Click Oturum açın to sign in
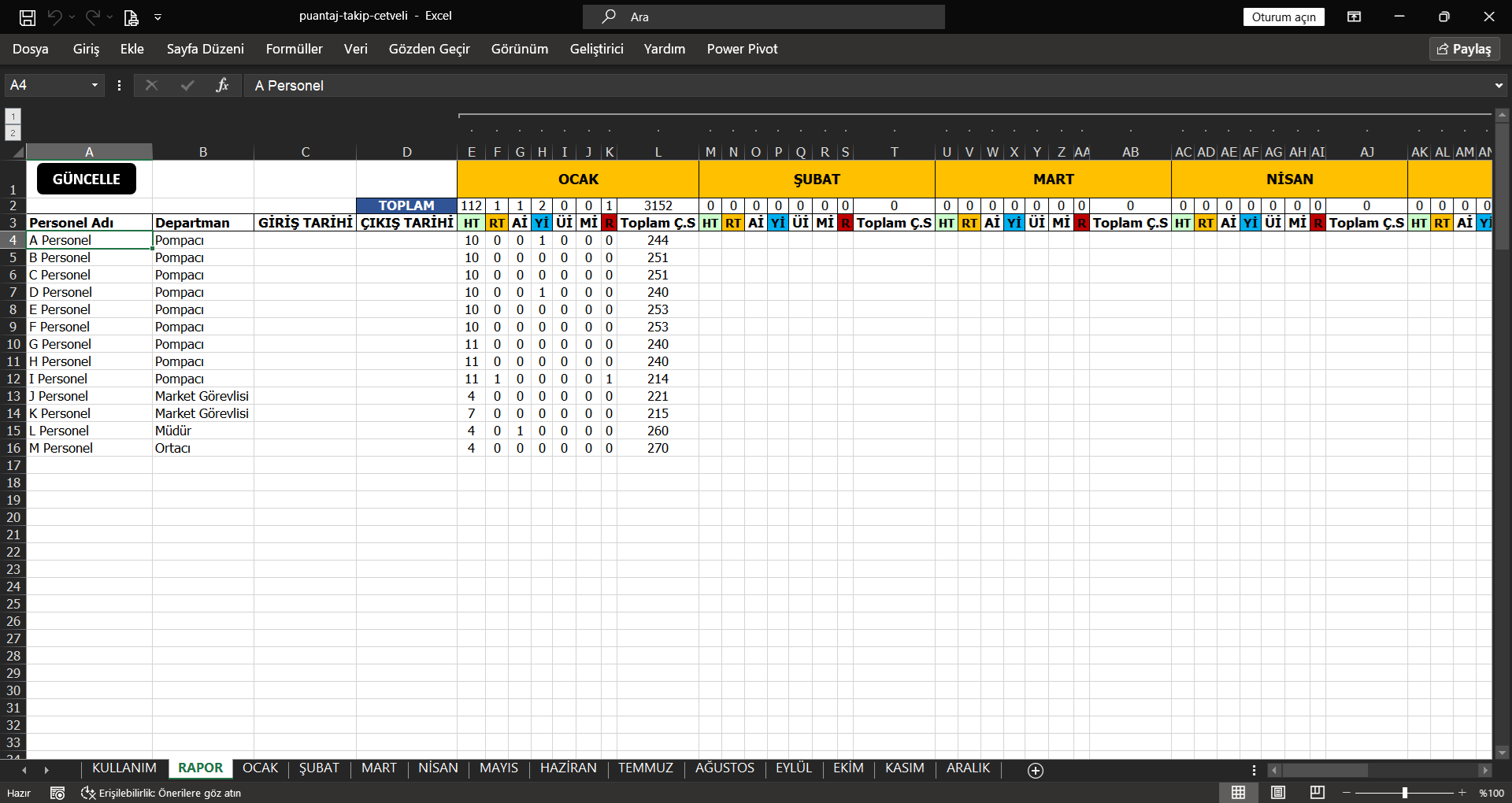The image size is (1512, 803). coord(1284,17)
